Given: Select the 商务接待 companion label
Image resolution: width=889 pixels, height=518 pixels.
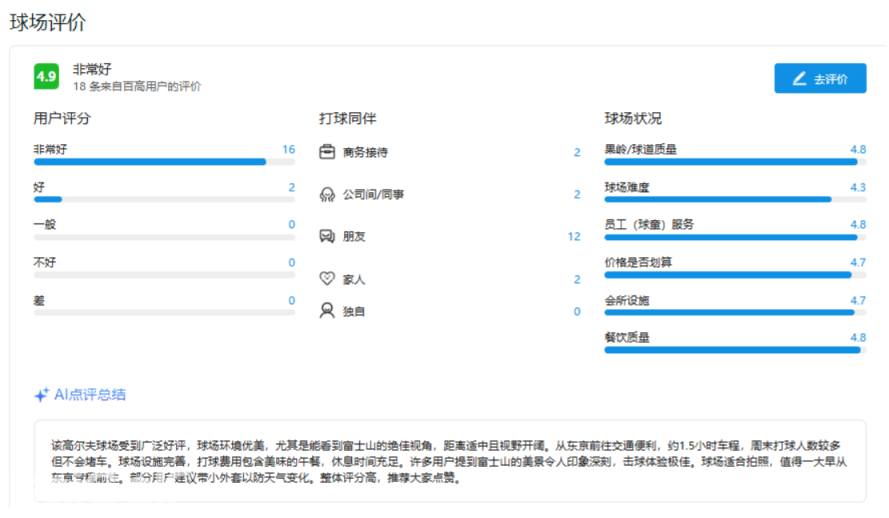Looking at the screenshot, I should coord(365,152).
